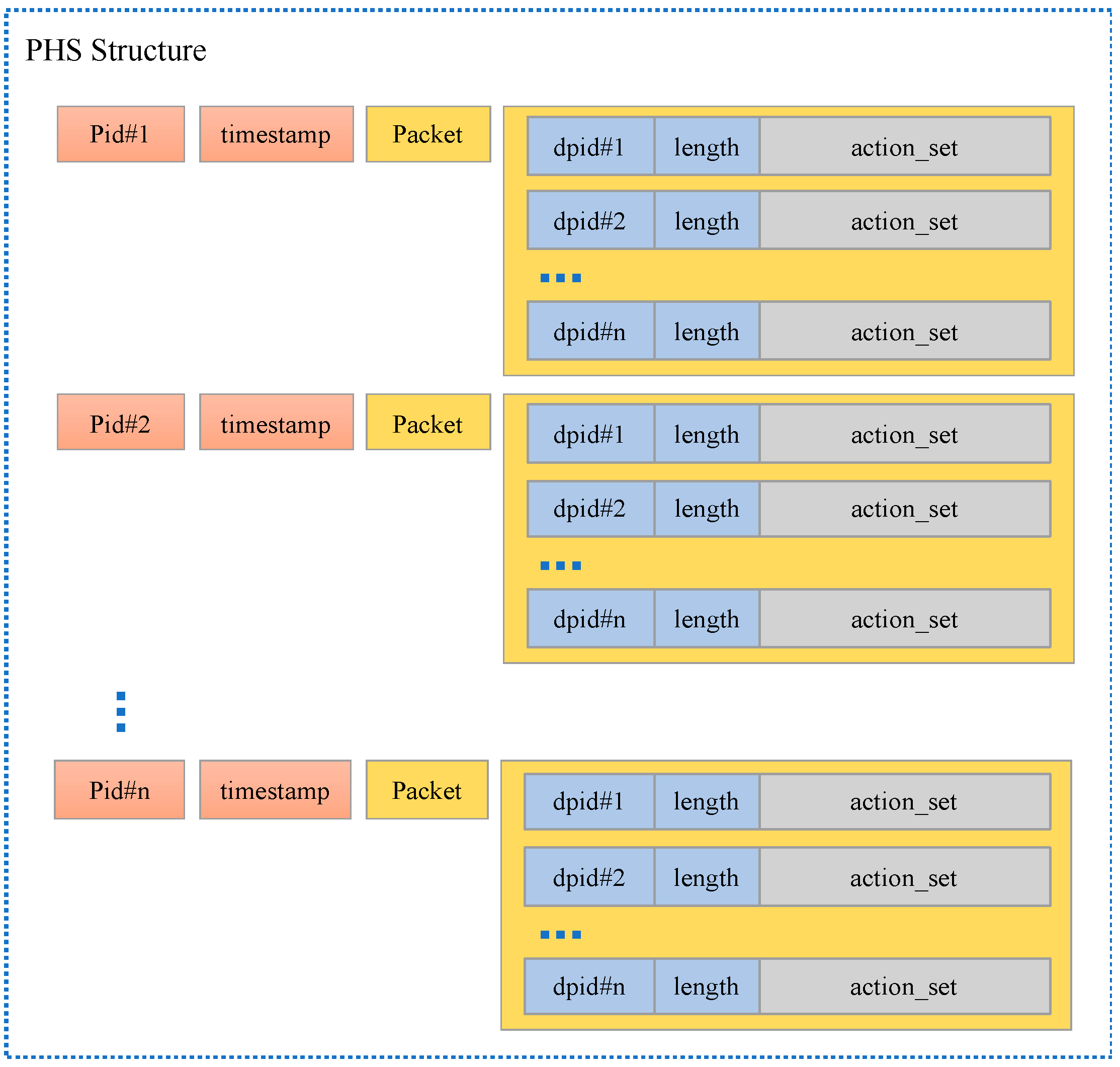Screen dimensions: 1120x1067
Task: Select the Pid#2 box
Action: point(121,423)
